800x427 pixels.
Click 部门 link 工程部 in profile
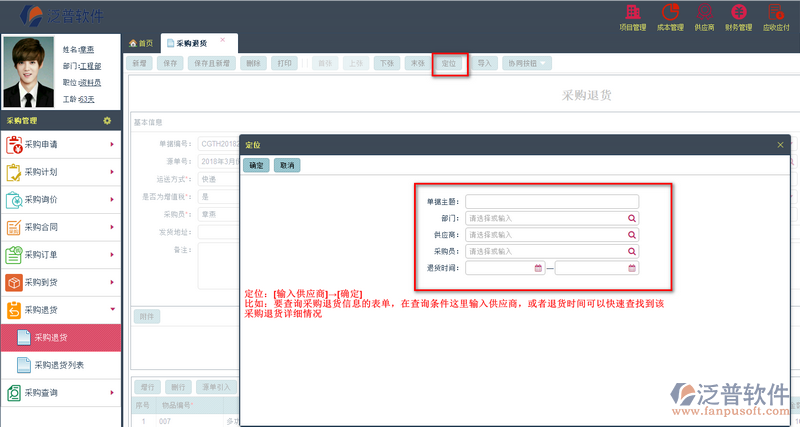tap(90, 66)
